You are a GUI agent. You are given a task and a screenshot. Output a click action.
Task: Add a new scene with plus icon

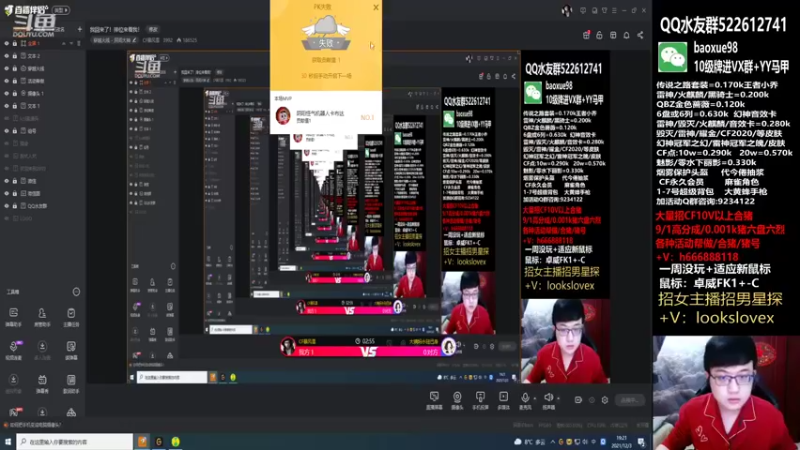click(79, 29)
